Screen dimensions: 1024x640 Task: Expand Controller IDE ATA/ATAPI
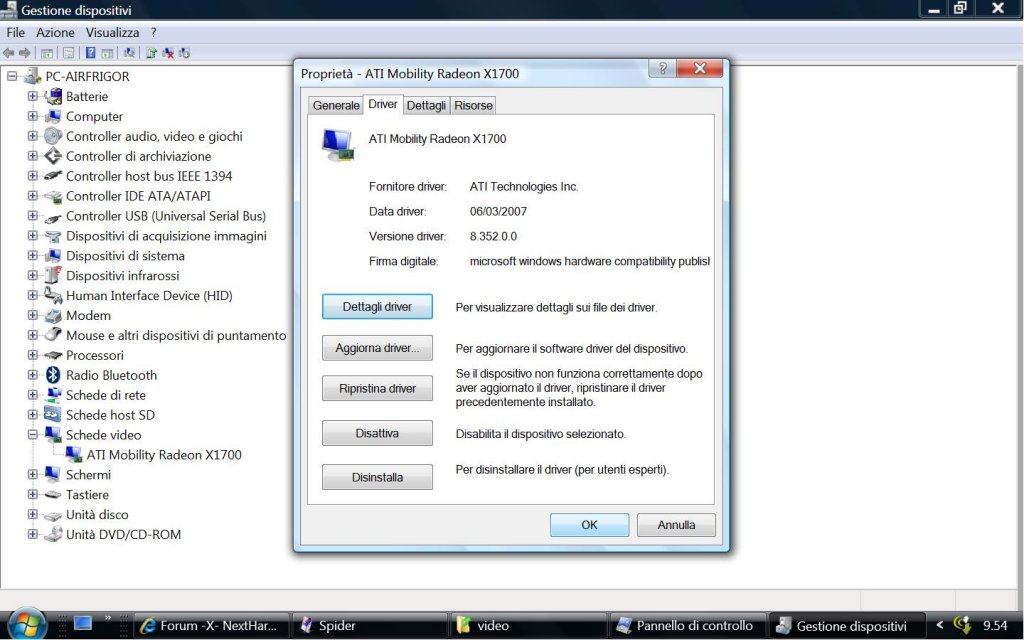click(x=32, y=196)
